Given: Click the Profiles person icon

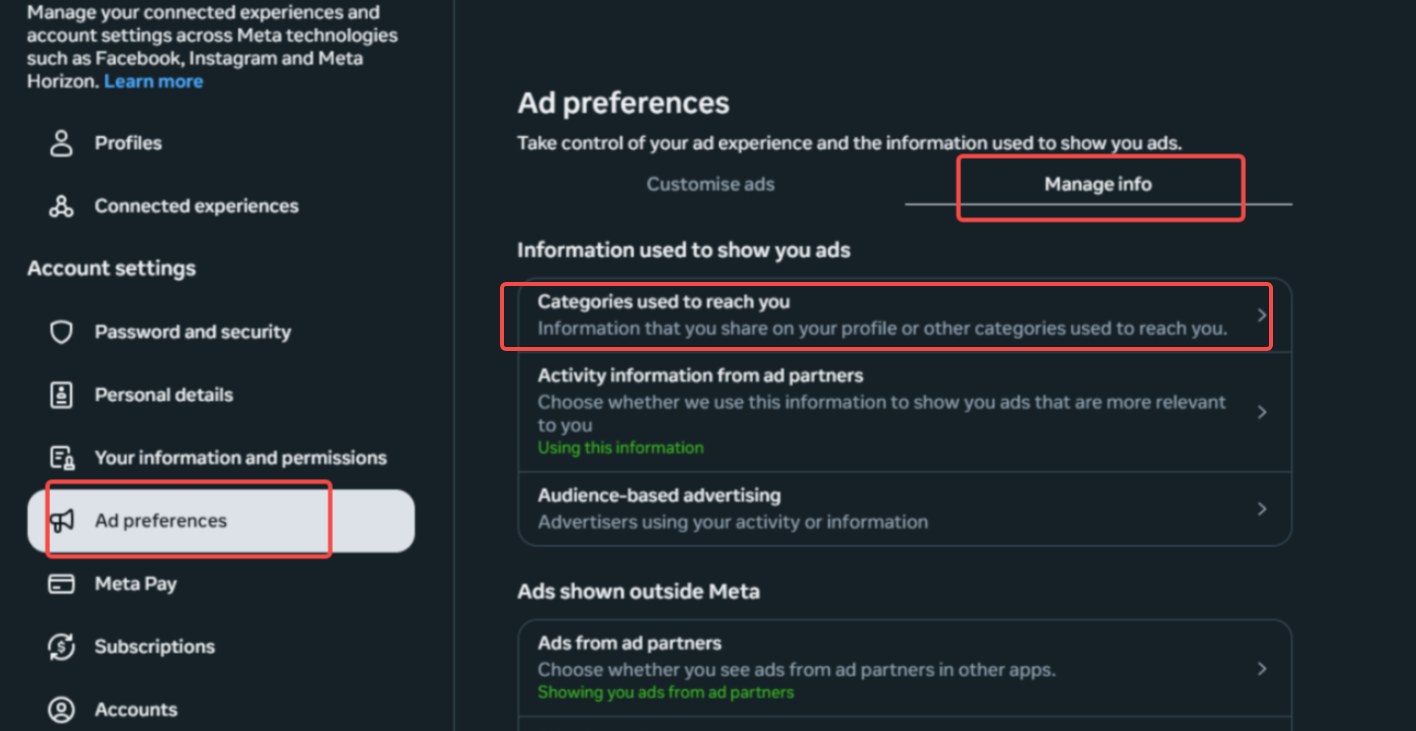Looking at the screenshot, I should click(62, 143).
